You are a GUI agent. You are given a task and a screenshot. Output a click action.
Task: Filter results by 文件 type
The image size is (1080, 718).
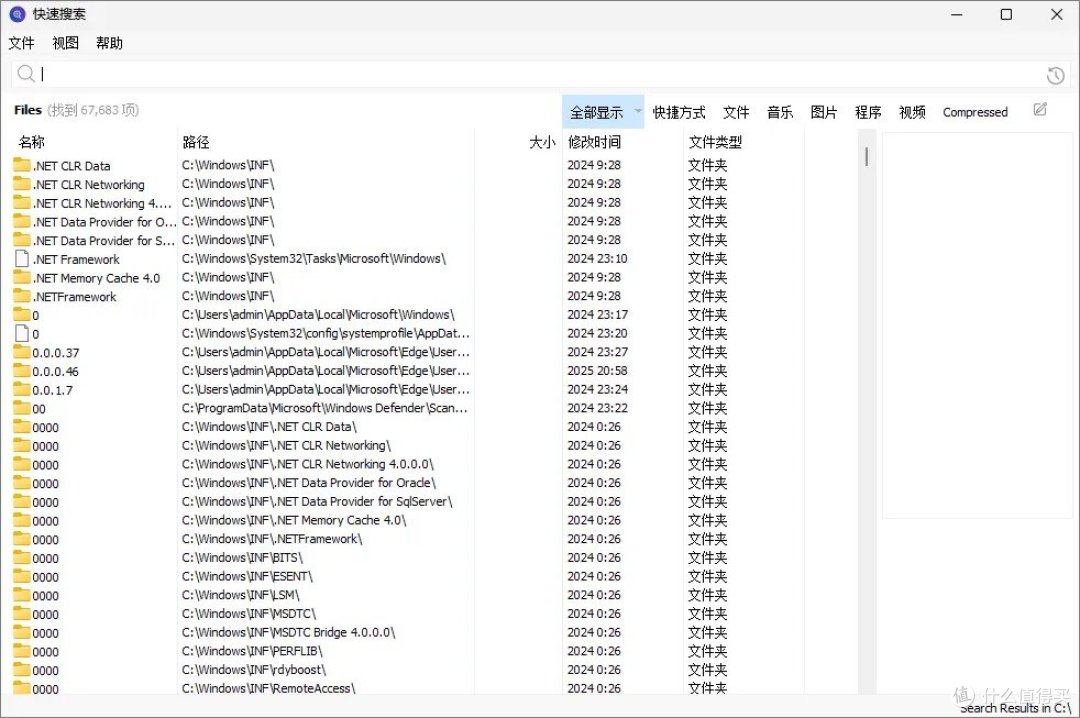[736, 112]
